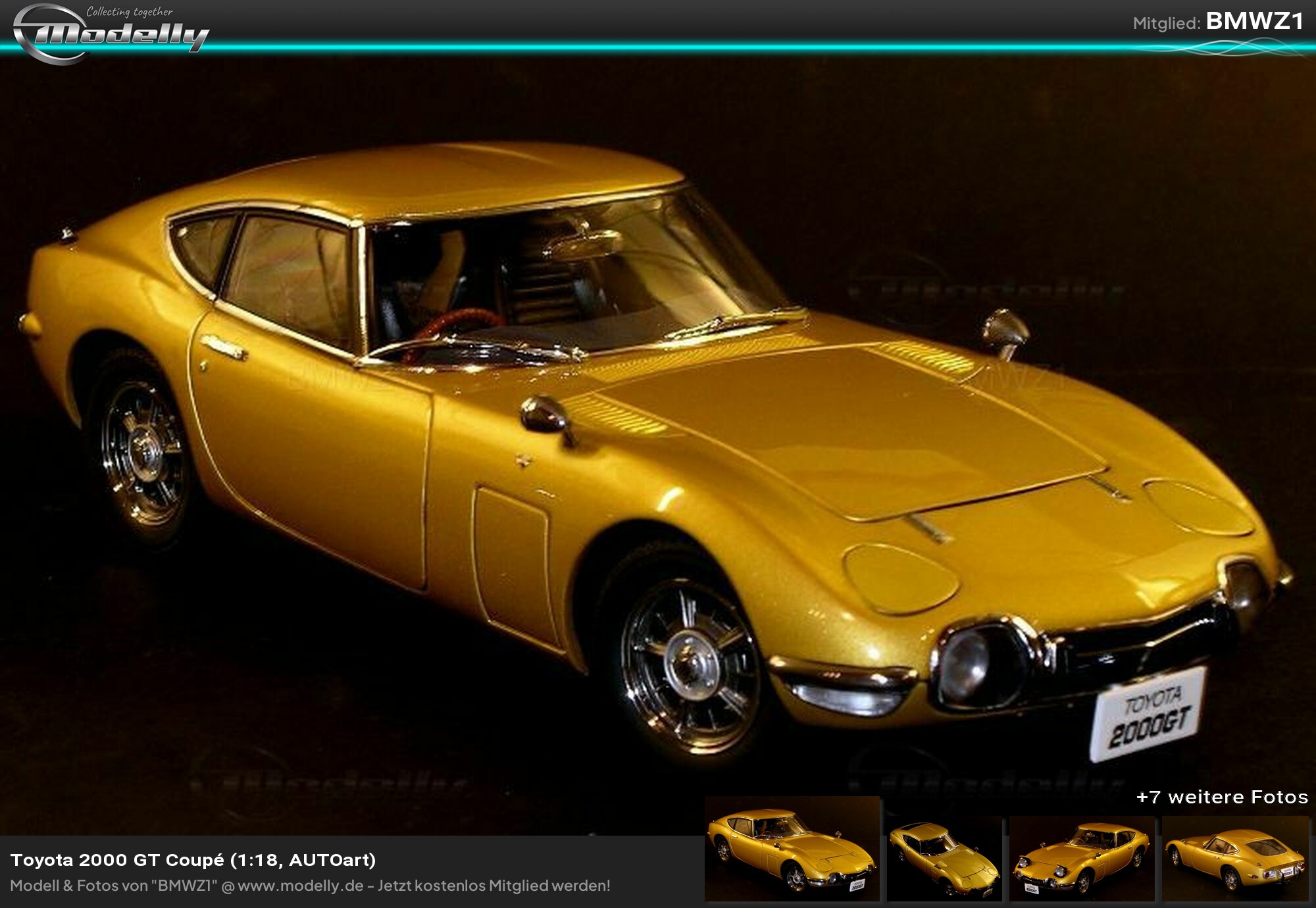Select the second thumbnail, top-down car view
Image resolution: width=1316 pixels, height=908 pixels.
(x=944, y=859)
